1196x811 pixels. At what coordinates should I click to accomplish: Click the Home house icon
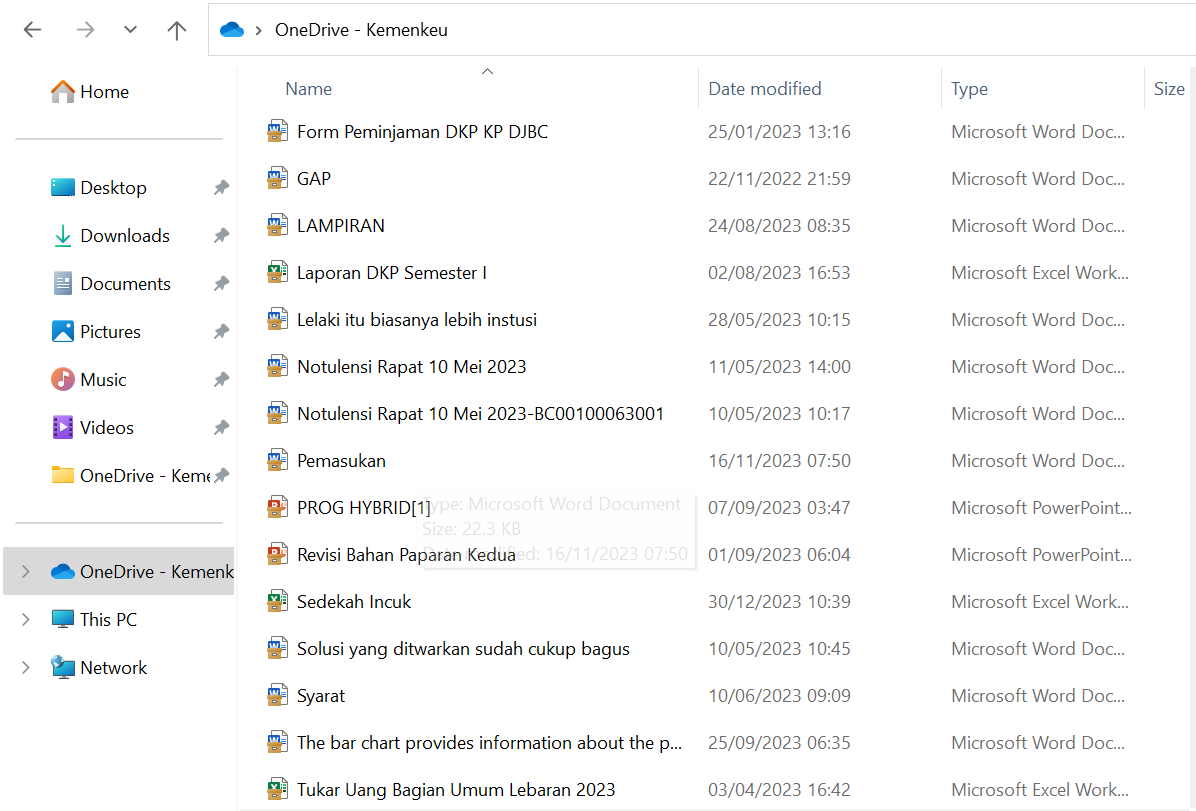63,92
